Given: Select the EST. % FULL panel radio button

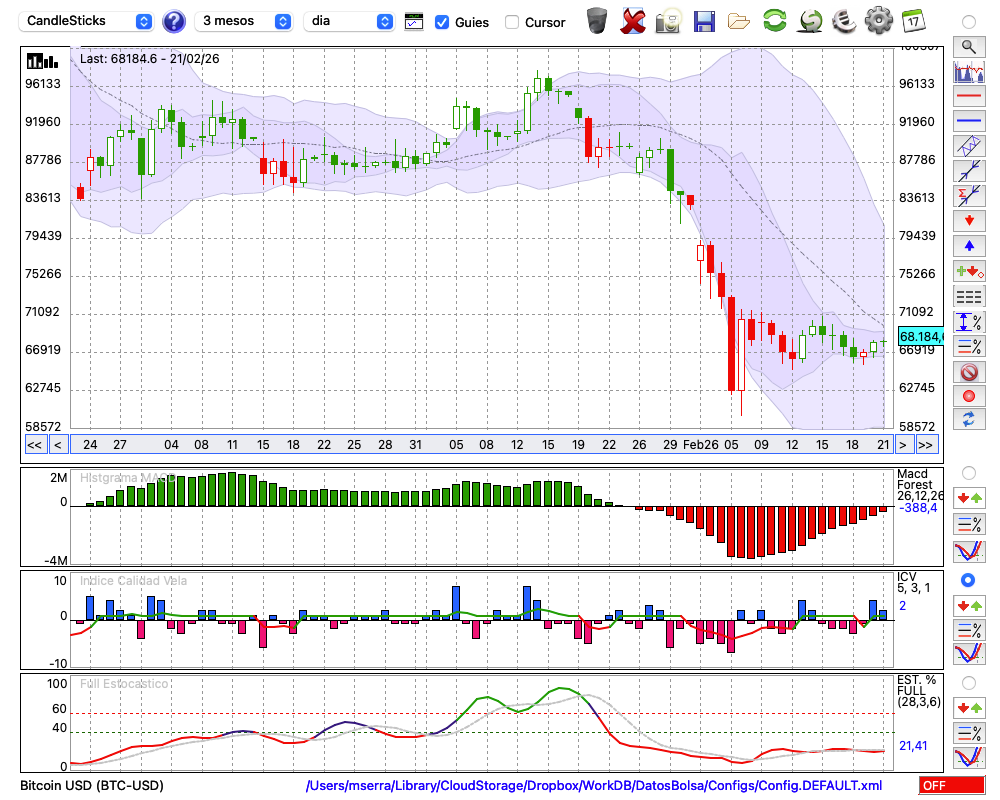Looking at the screenshot, I should [x=969, y=683].
